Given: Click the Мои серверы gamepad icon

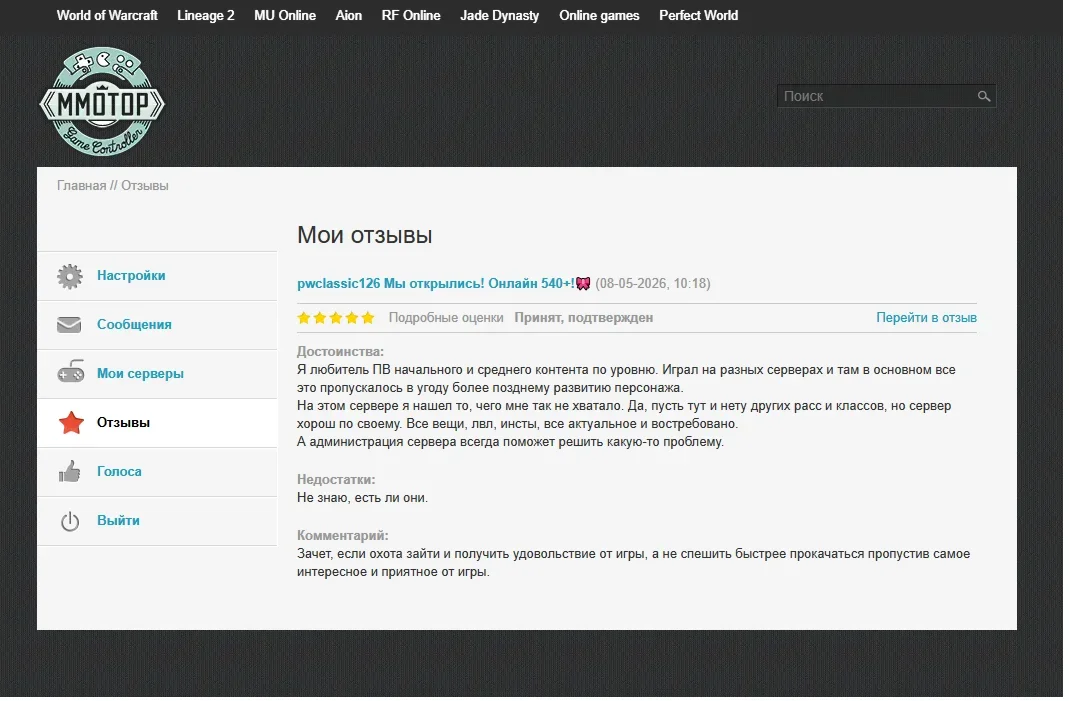Looking at the screenshot, I should (70, 374).
